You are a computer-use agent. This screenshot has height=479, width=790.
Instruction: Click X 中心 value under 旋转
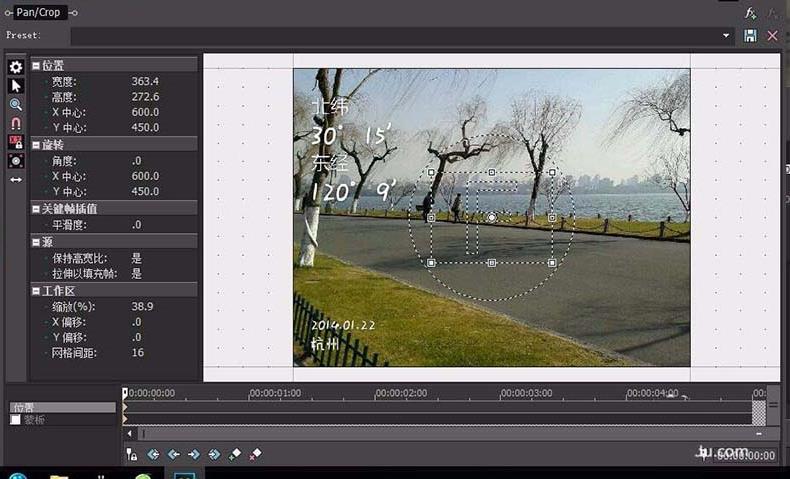(145, 176)
